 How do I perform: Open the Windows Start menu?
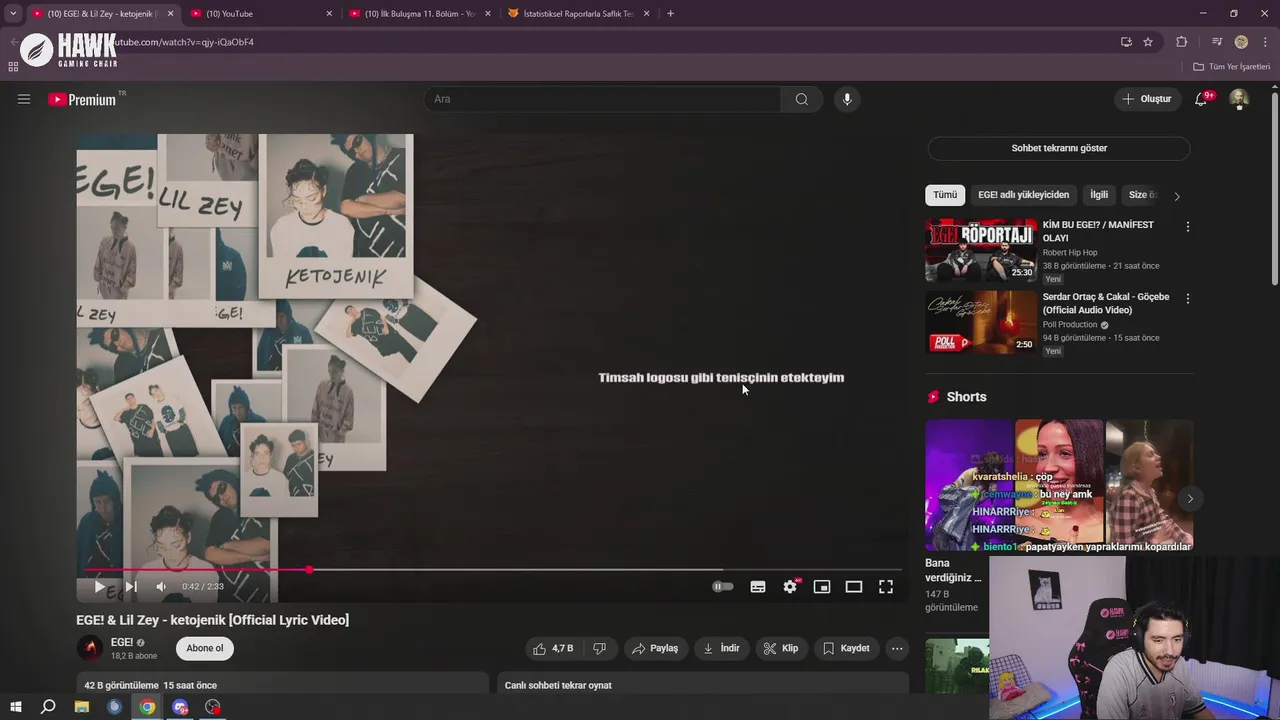click(x=15, y=707)
